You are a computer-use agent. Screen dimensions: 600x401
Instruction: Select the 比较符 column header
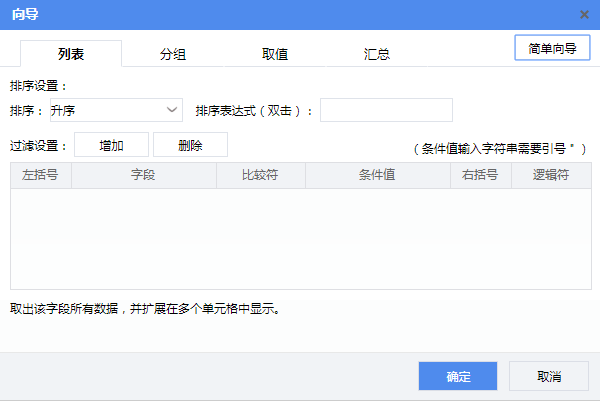261,176
